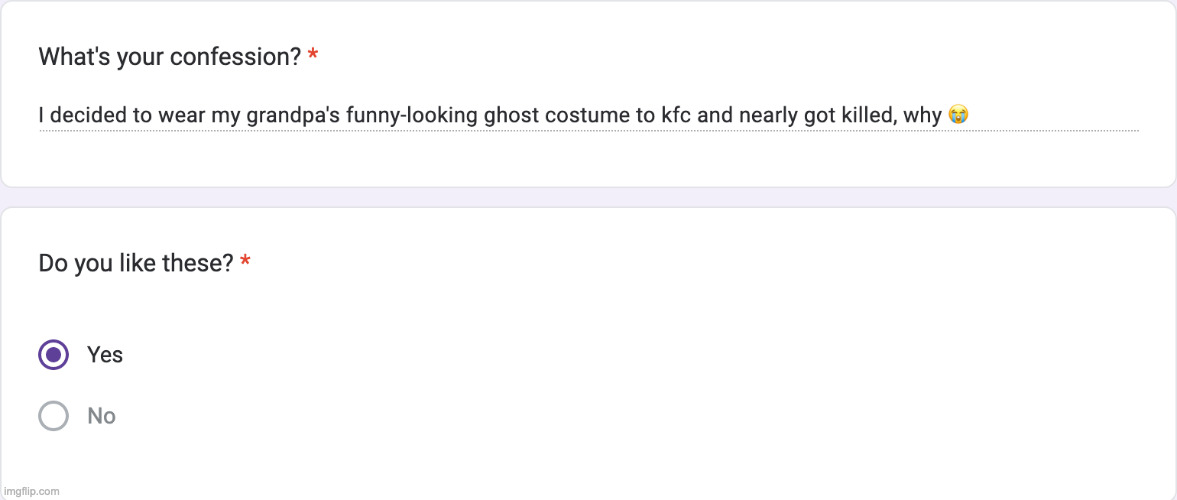This screenshot has width=1177, height=500.
Task: Click the "What's your confession?" question title
Action: coord(169,57)
